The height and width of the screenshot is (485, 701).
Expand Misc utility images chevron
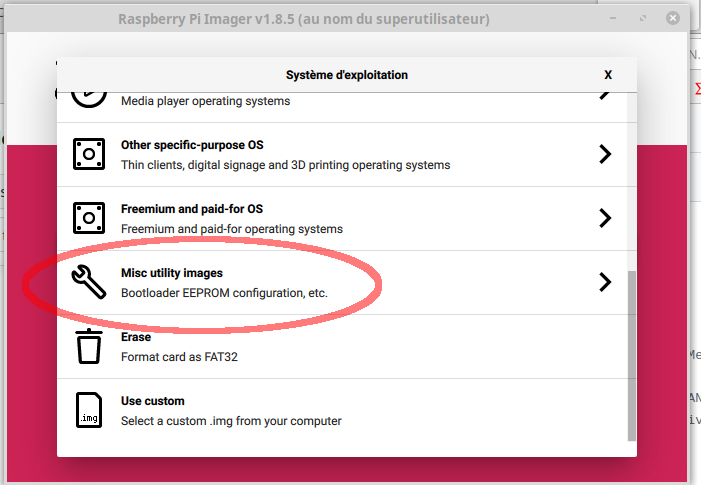click(605, 282)
